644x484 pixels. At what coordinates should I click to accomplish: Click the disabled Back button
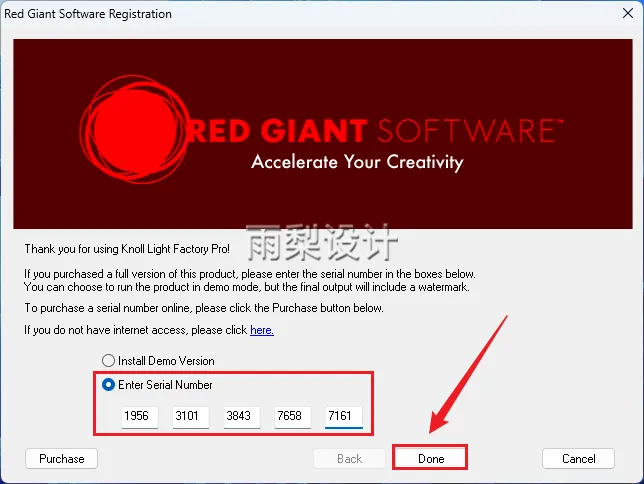[x=350, y=459]
